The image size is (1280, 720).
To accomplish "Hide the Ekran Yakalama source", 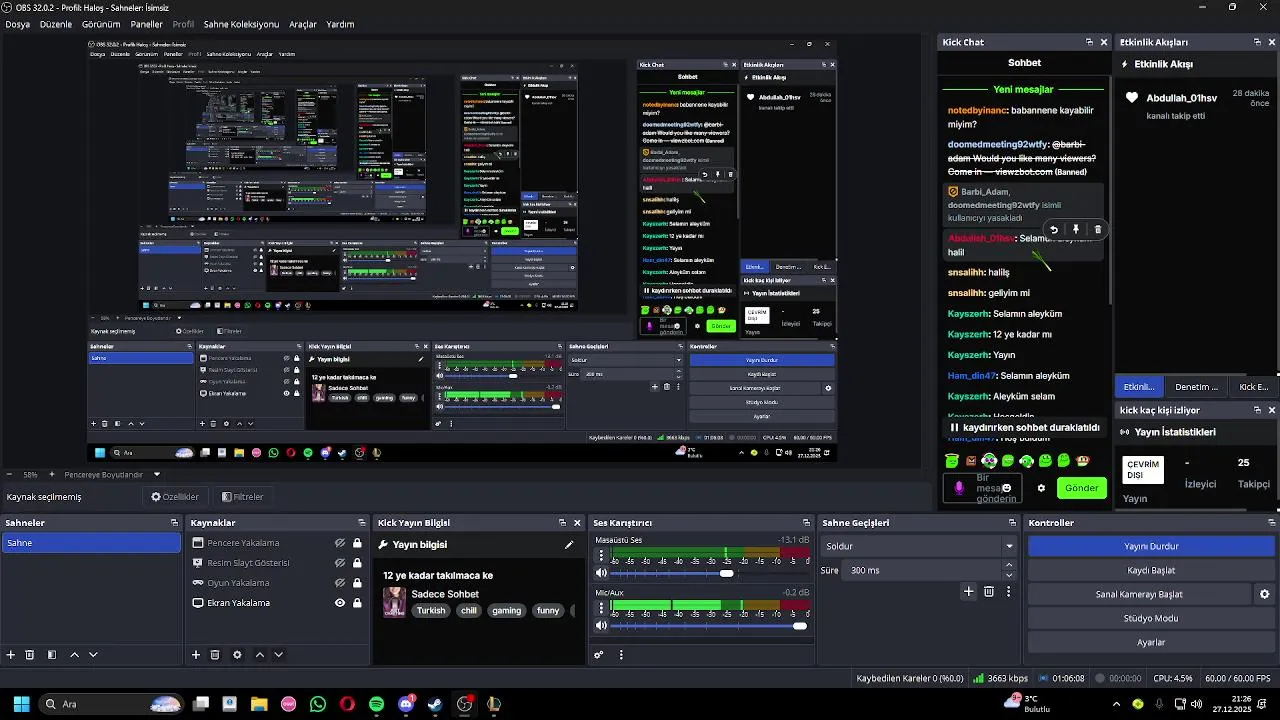I will click(340, 603).
